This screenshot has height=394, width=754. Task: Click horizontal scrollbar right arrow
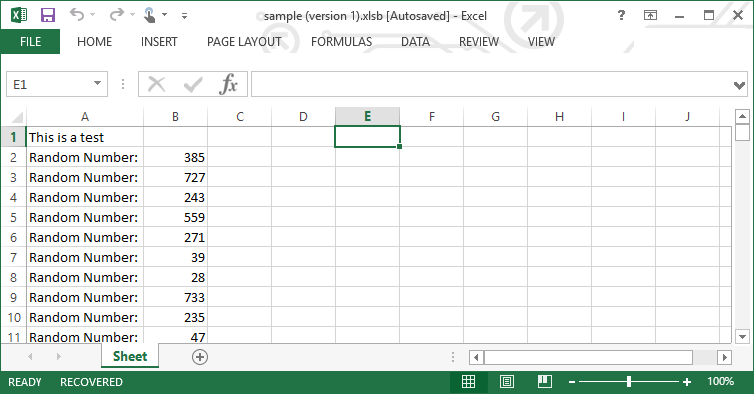click(x=725, y=357)
